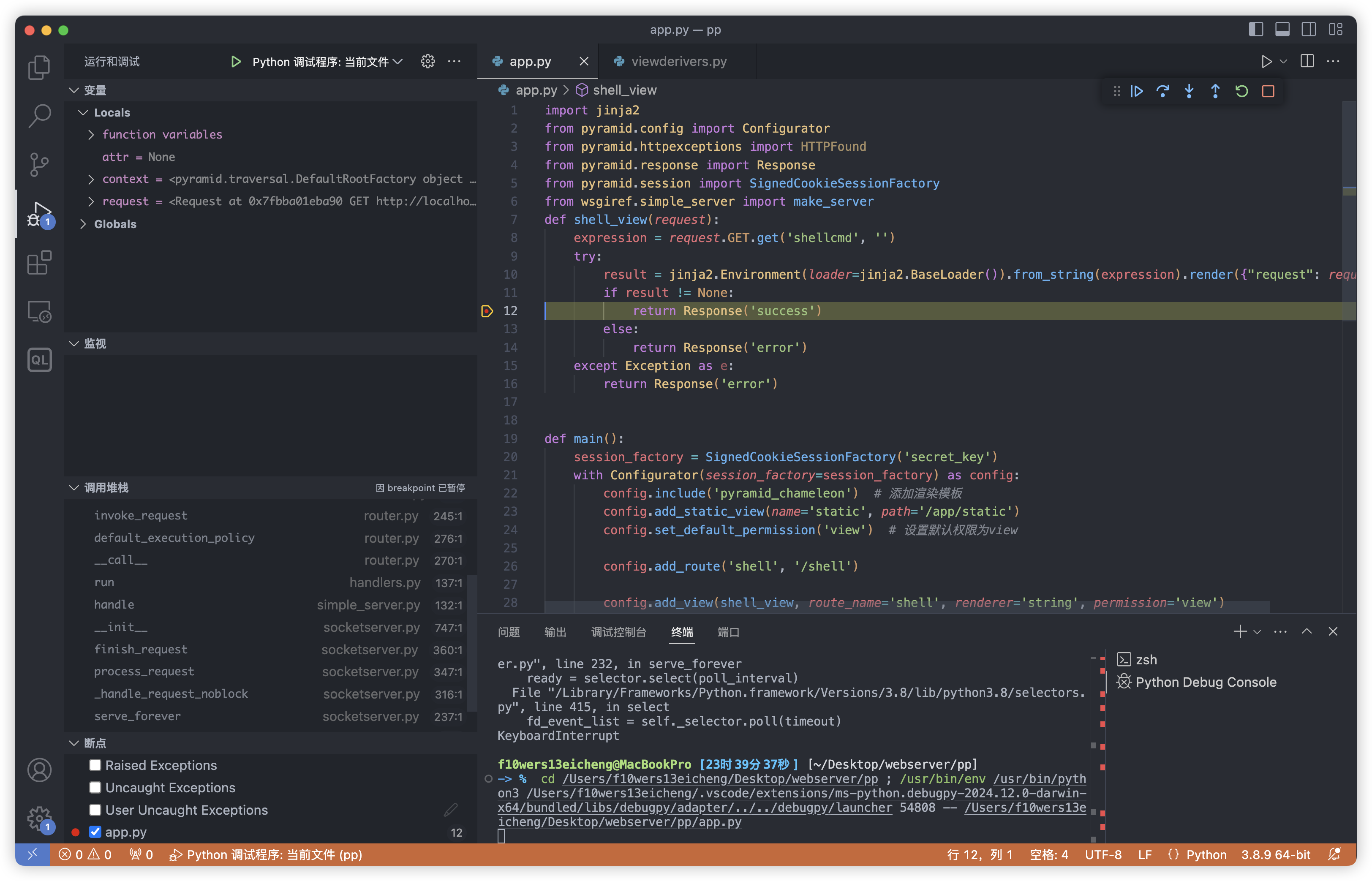Split the editor to the right

click(1307, 61)
